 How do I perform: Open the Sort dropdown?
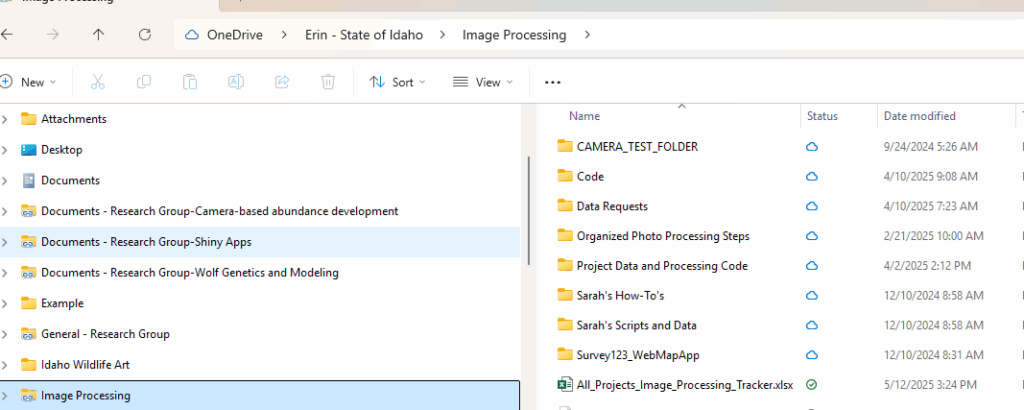397,82
